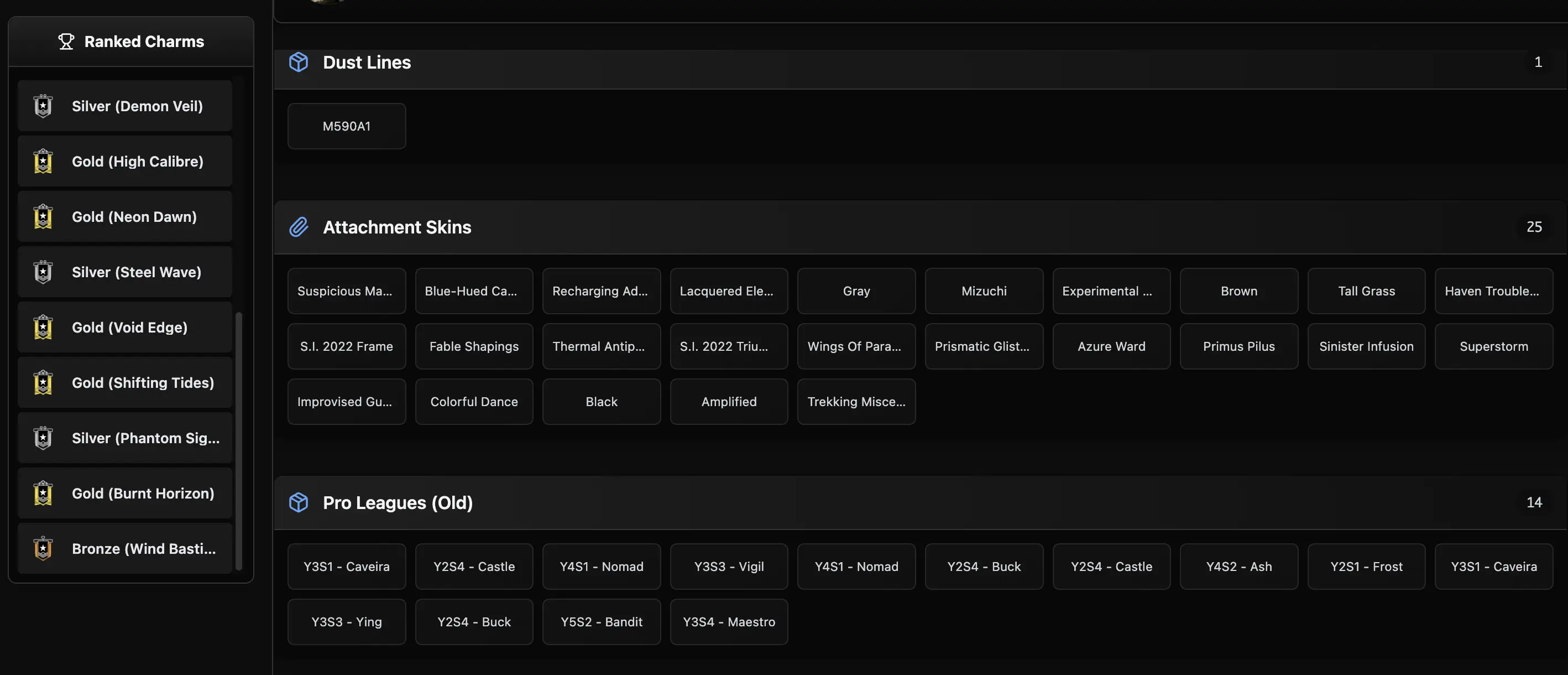Select the Gold (Neon Dawn) charm entry
Viewport: 1568px width, 675px height.
[125, 217]
